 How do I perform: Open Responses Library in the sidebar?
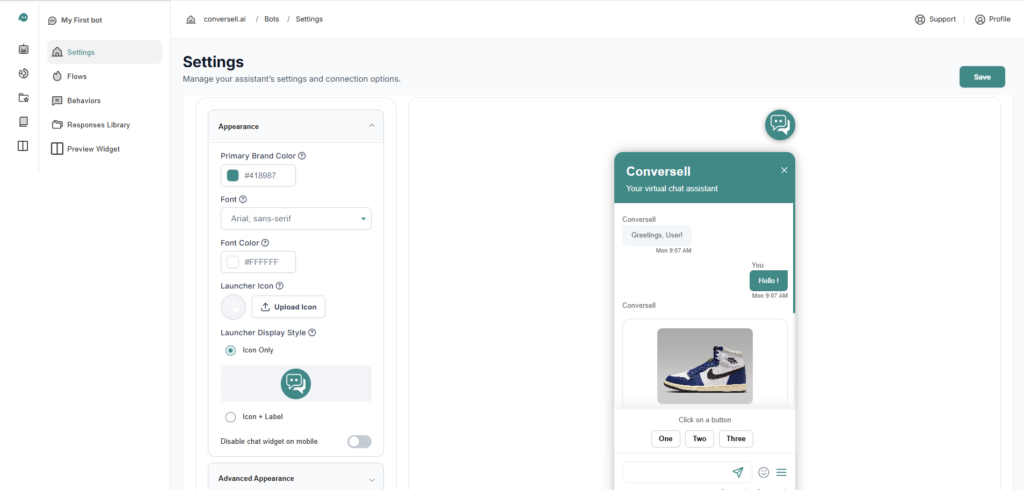click(98, 125)
